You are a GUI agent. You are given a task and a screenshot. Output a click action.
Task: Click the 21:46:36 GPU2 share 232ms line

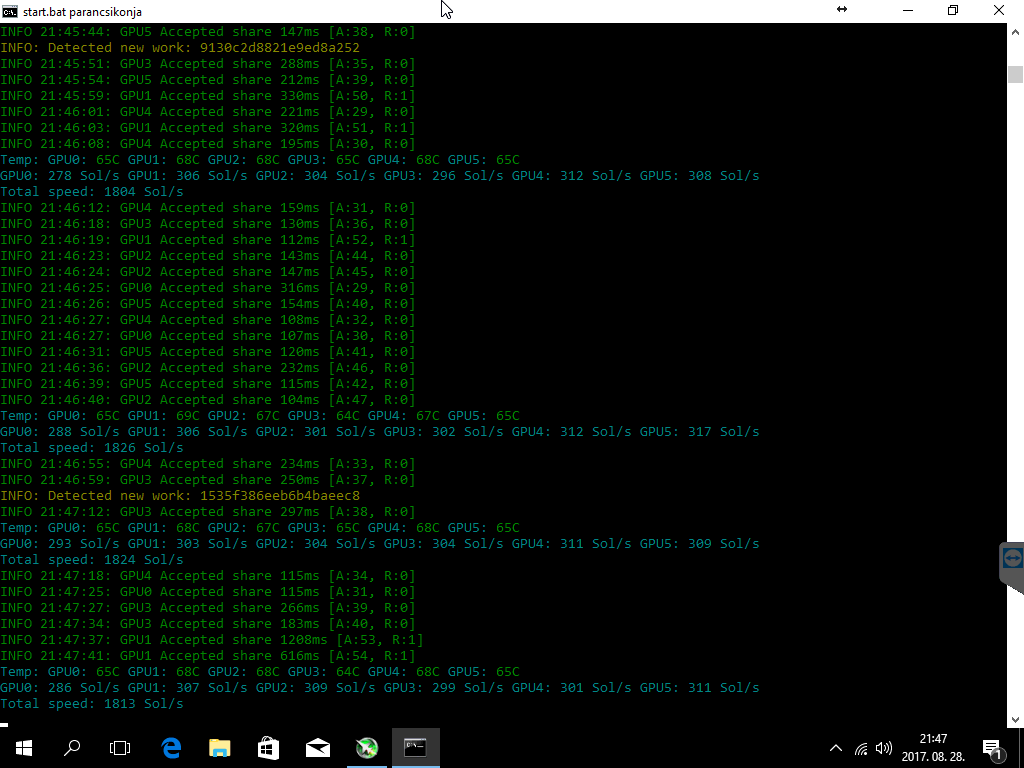click(x=208, y=368)
